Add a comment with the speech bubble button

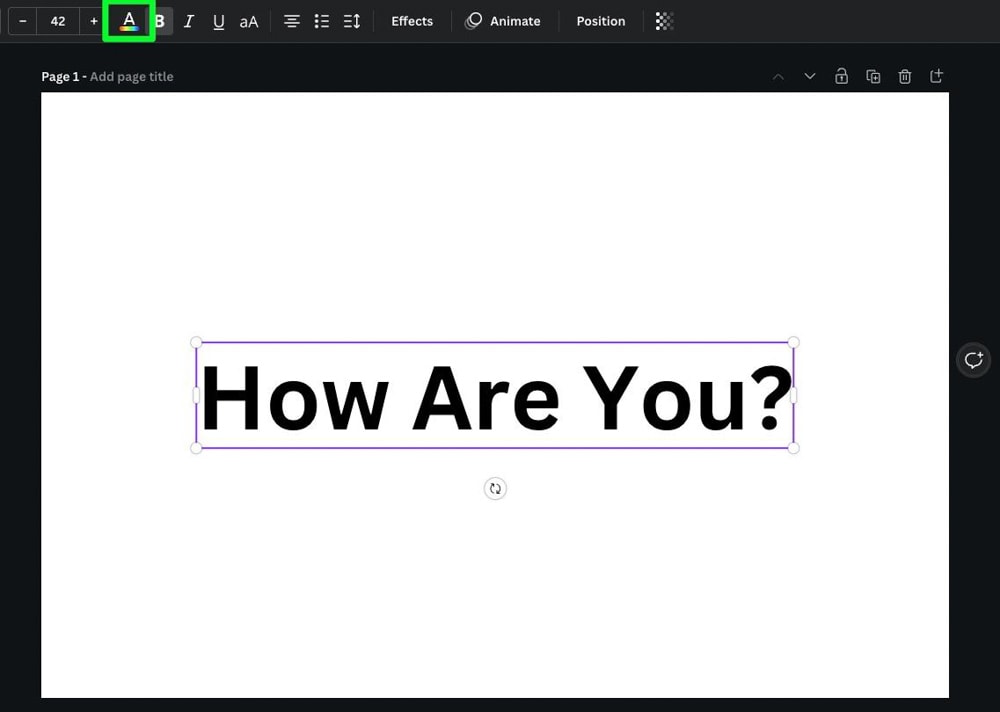pyautogui.click(x=973, y=360)
